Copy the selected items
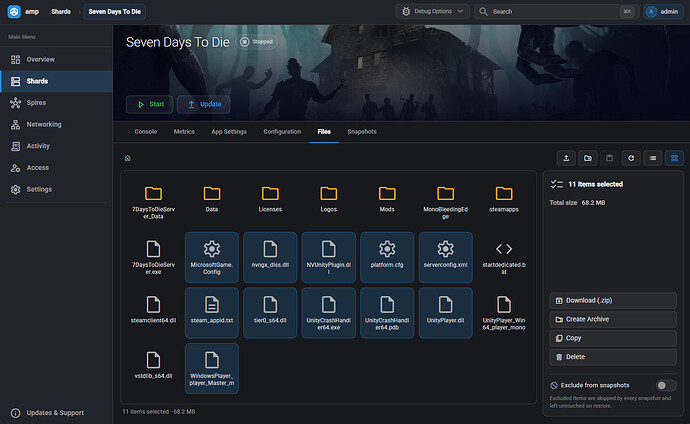This screenshot has height=424, width=690. pos(613,338)
